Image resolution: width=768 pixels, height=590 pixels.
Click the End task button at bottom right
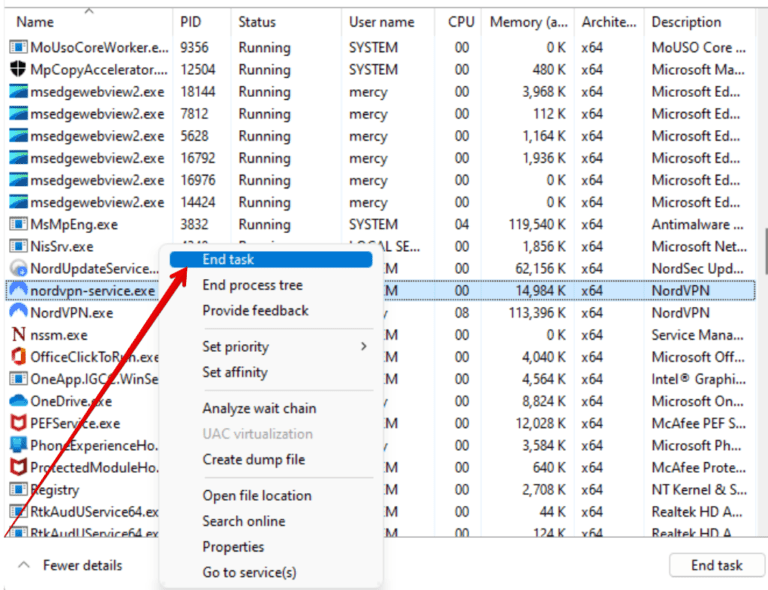[717, 565]
